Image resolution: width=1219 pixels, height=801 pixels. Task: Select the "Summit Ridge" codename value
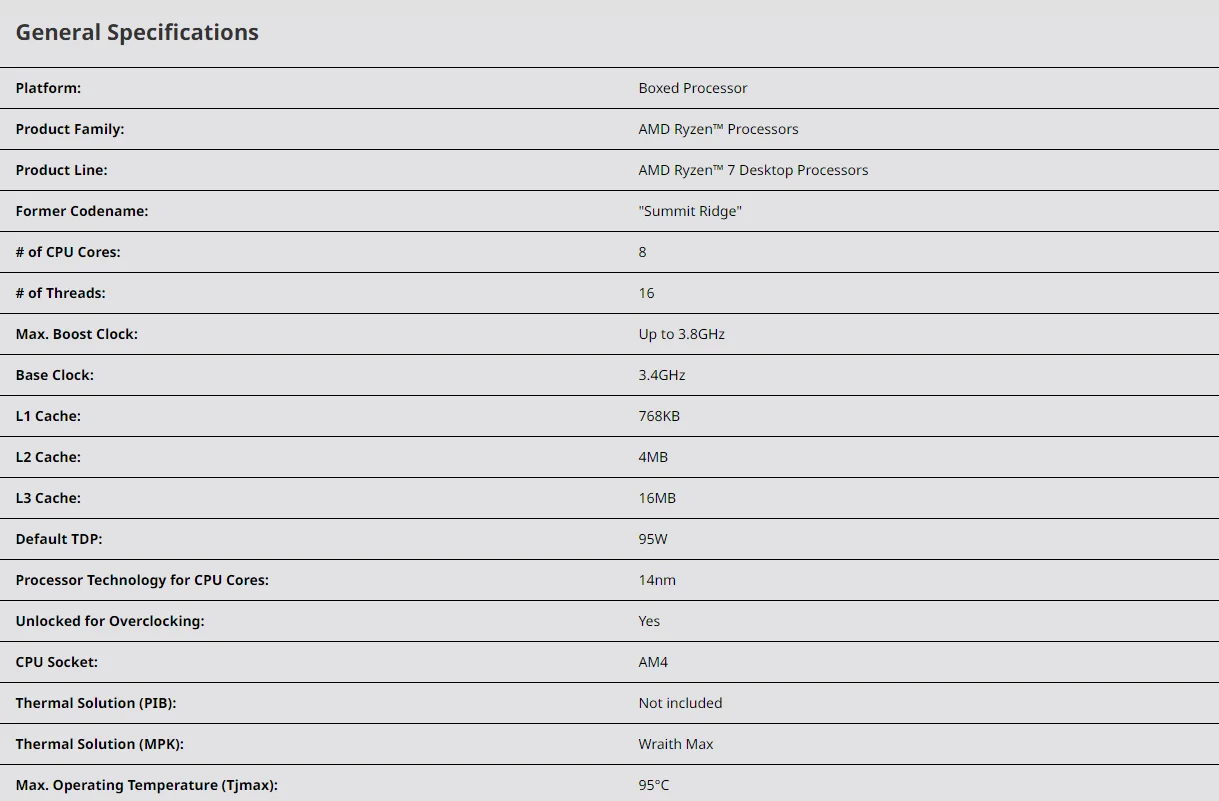[x=690, y=211]
